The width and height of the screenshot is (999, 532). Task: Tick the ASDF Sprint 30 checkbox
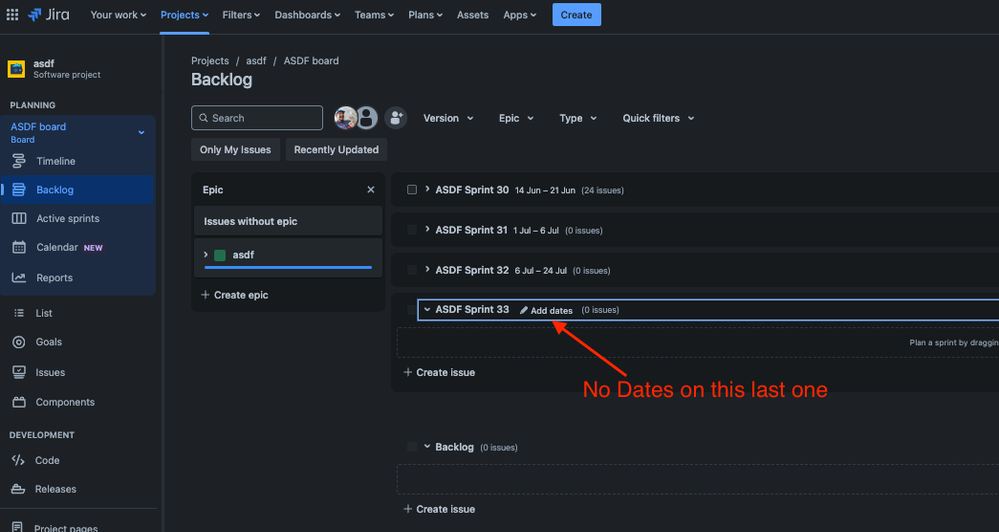click(412, 190)
